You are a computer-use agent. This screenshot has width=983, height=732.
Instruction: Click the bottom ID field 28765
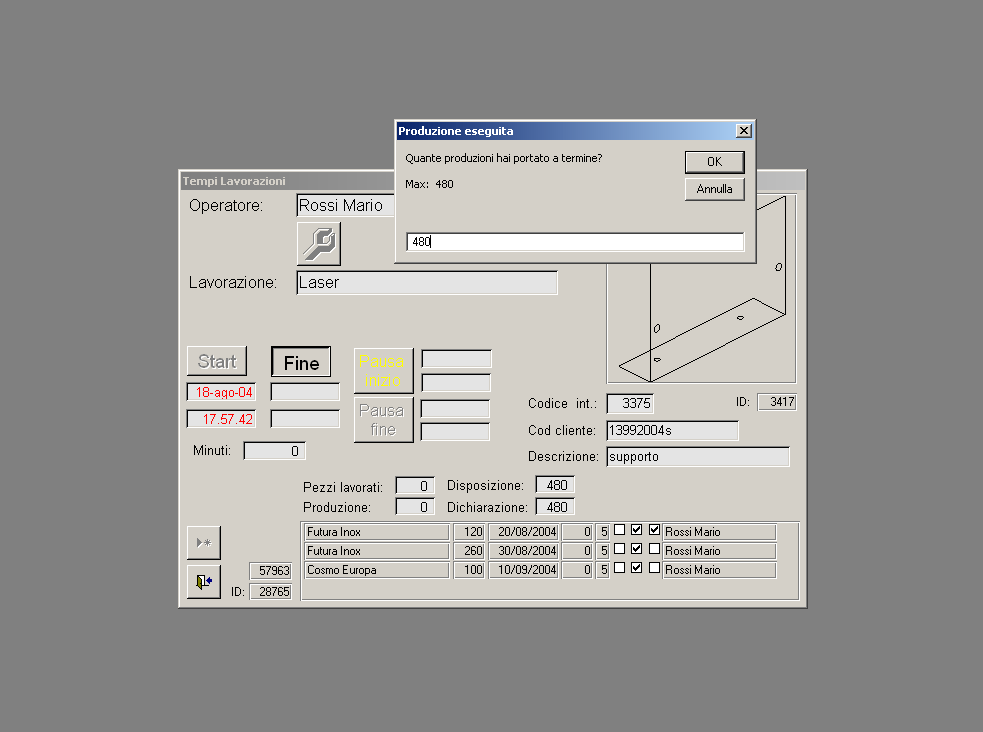click(x=270, y=592)
